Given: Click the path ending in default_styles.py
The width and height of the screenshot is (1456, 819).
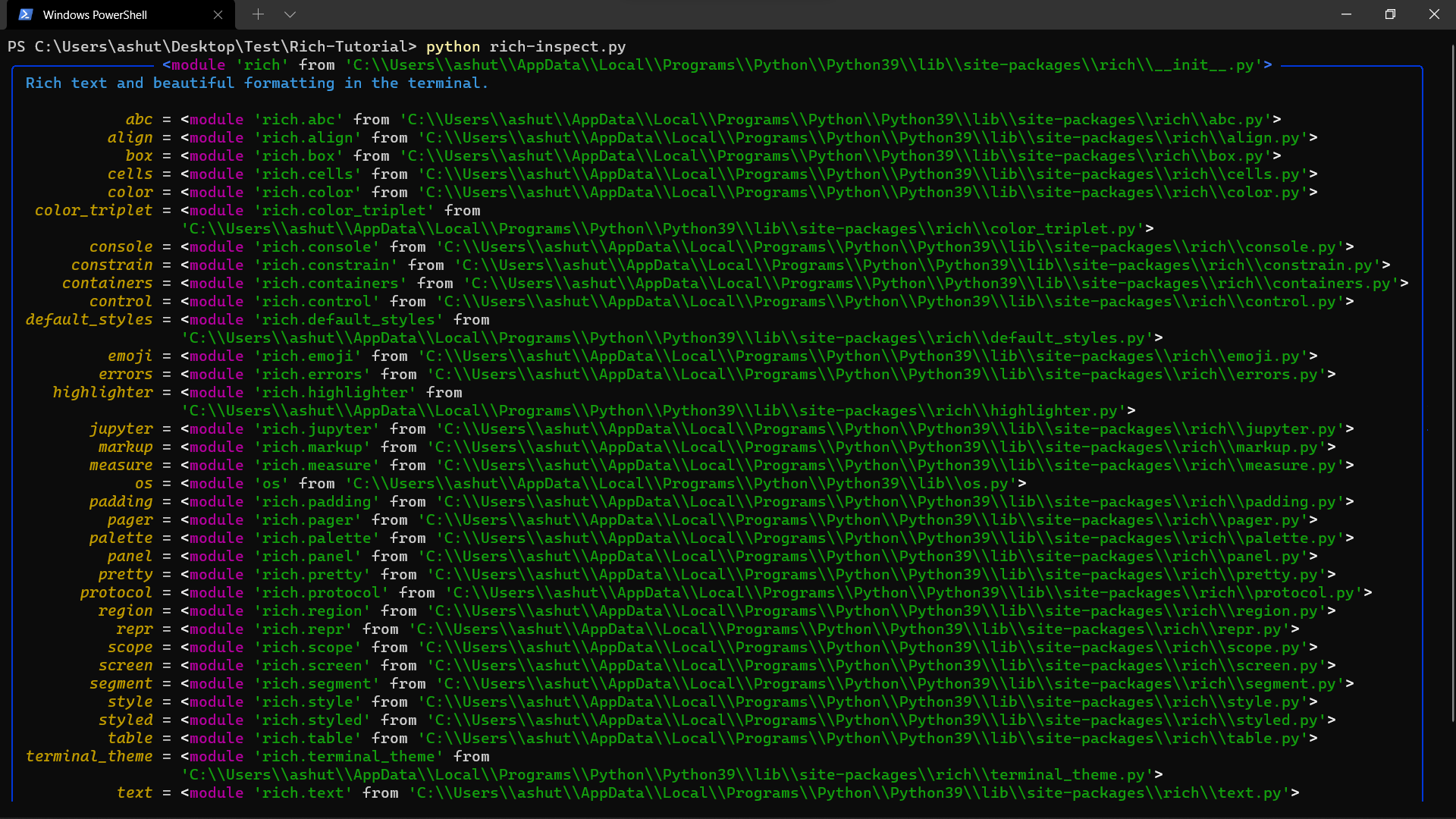Looking at the screenshot, I should tap(667, 338).
